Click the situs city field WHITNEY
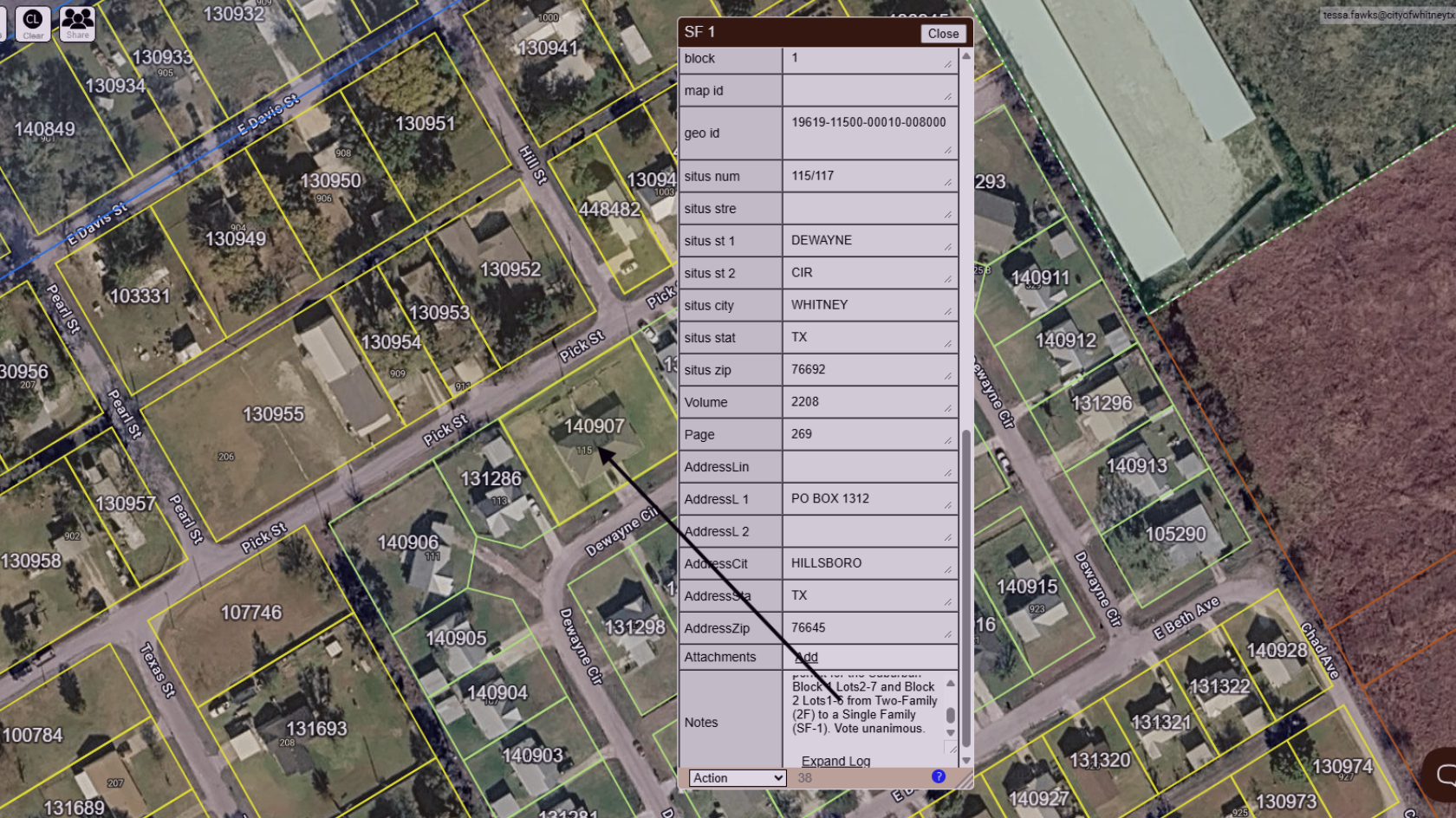This screenshot has height=818, width=1456. click(870, 305)
